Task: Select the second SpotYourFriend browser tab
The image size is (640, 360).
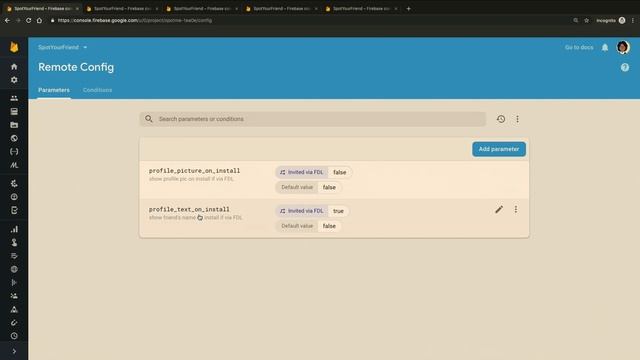Action: 122,8
